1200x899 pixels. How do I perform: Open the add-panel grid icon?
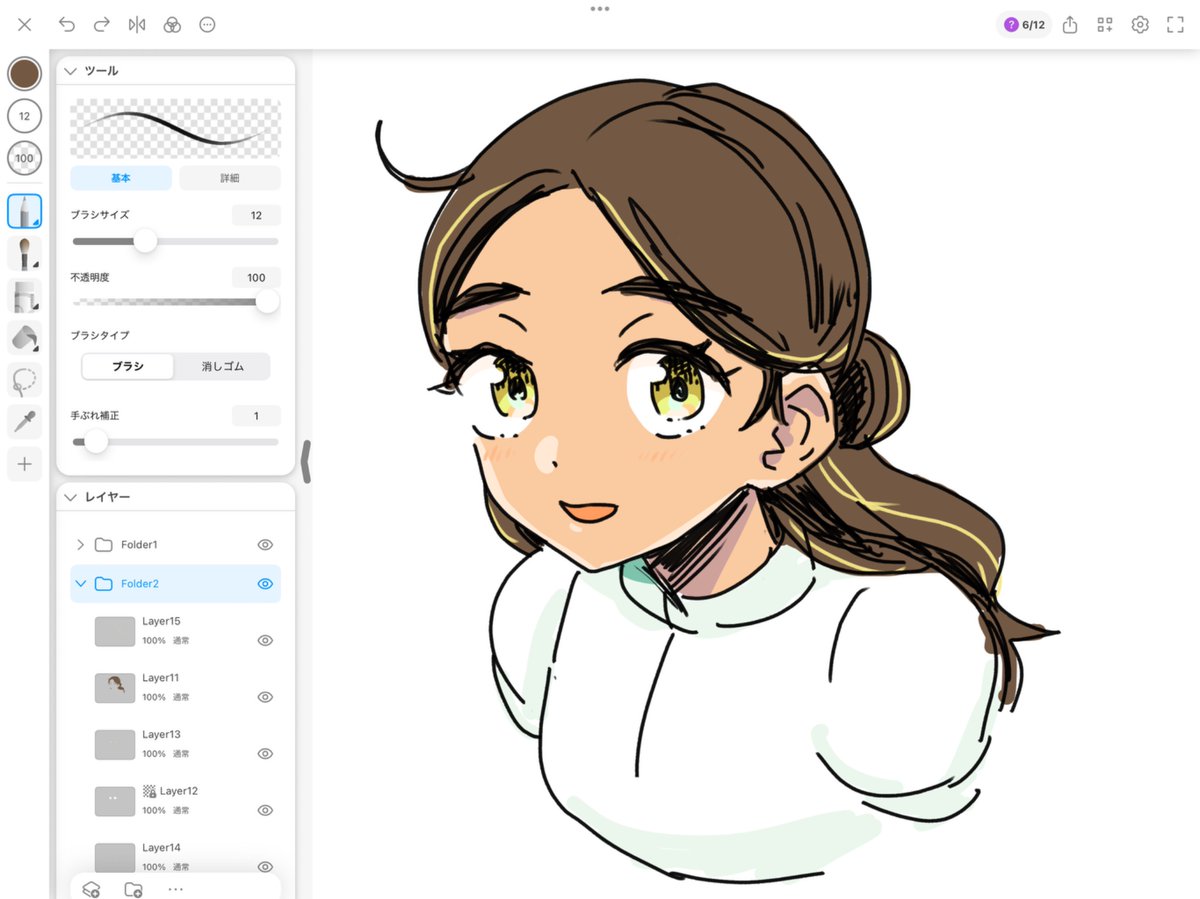(1105, 25)
